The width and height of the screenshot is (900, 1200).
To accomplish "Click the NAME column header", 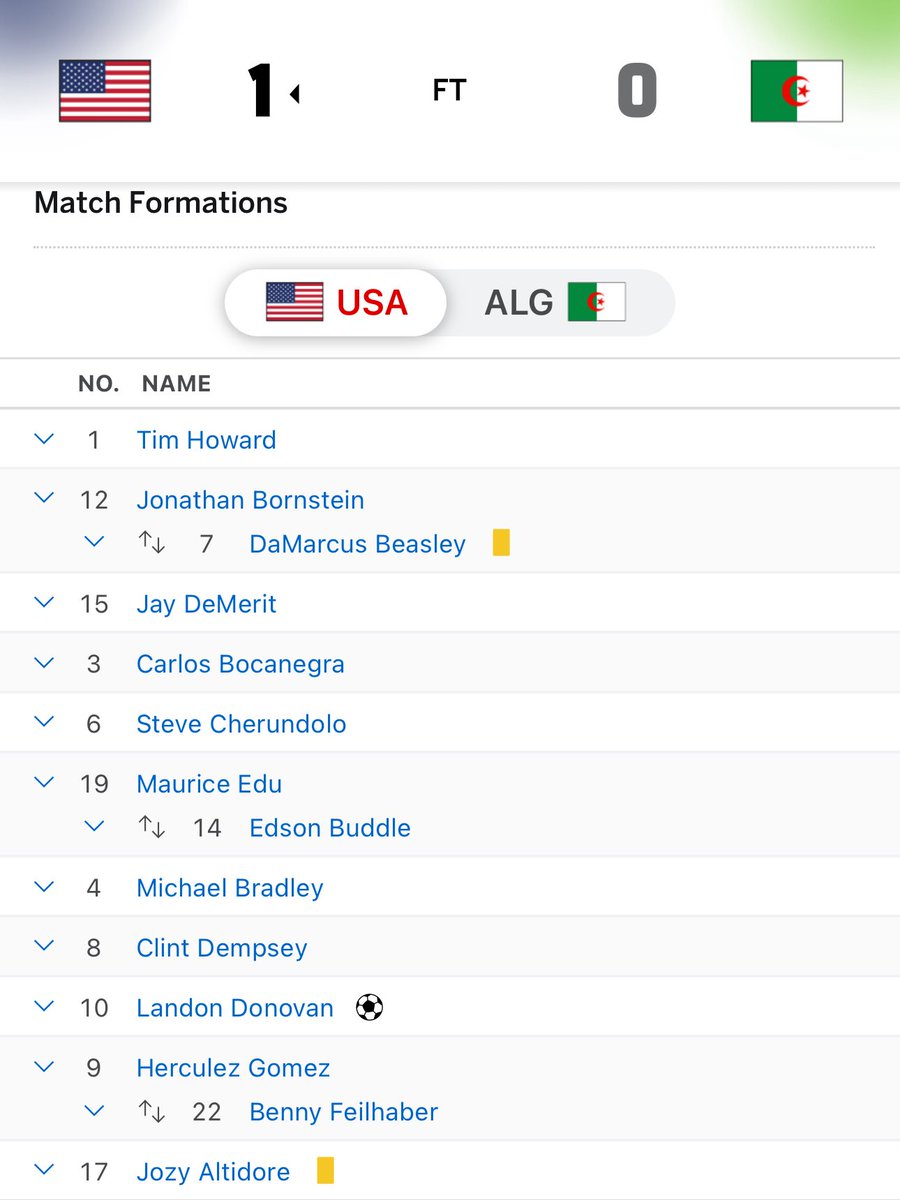I will 176,384.
